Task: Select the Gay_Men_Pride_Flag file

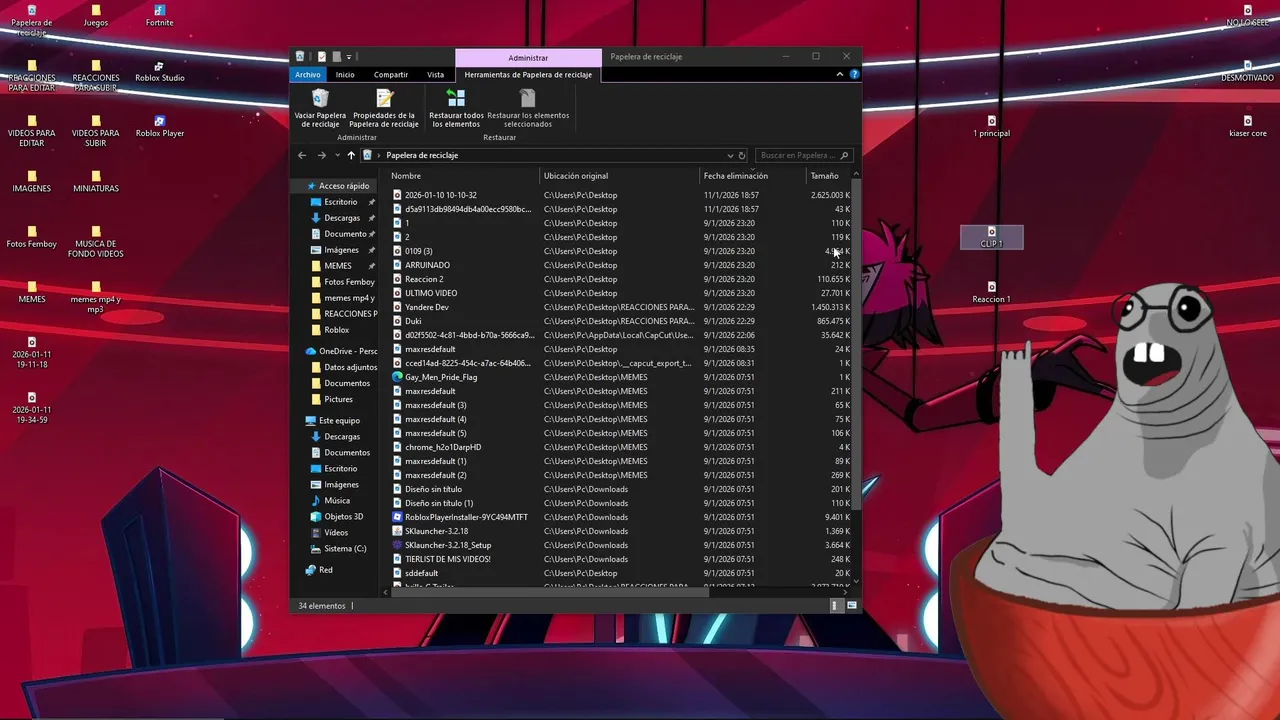Action: coord(435,377)
